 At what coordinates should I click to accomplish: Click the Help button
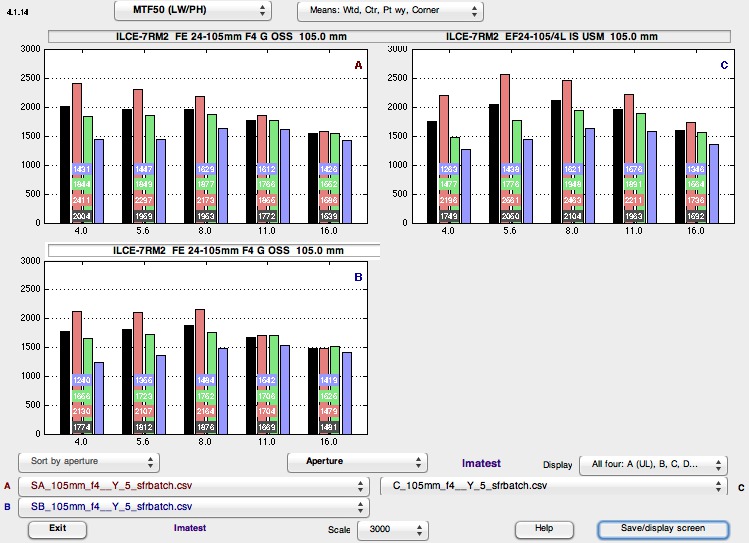[544, 529]
